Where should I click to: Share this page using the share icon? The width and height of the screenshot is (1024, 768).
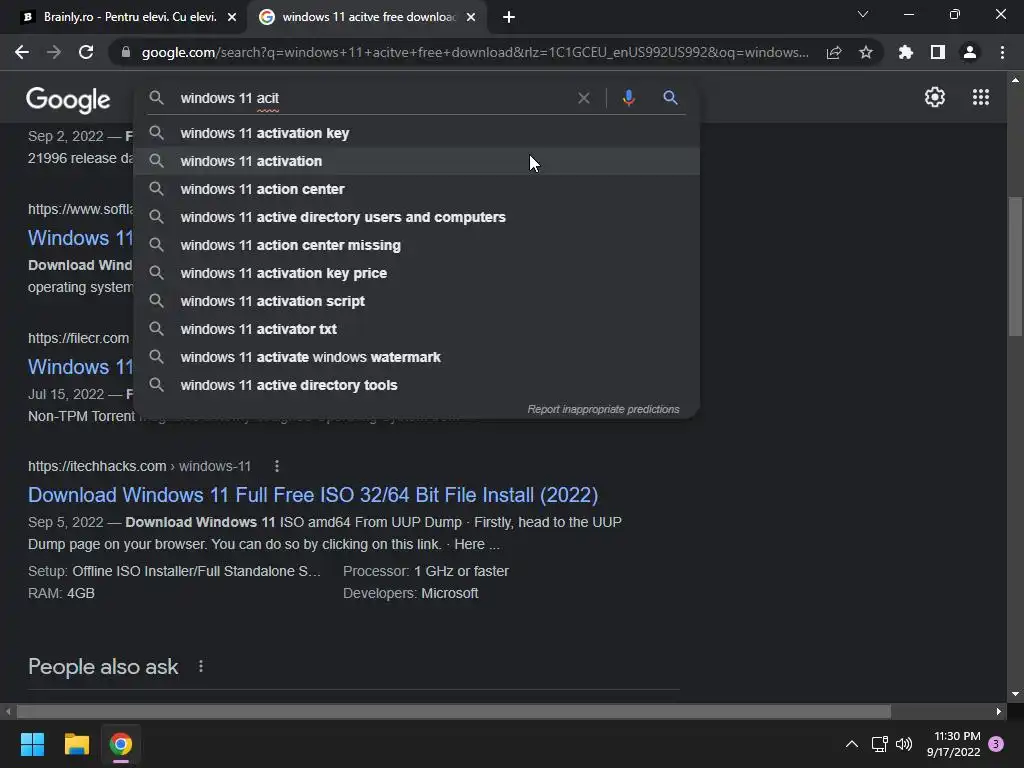coord(834,53)
